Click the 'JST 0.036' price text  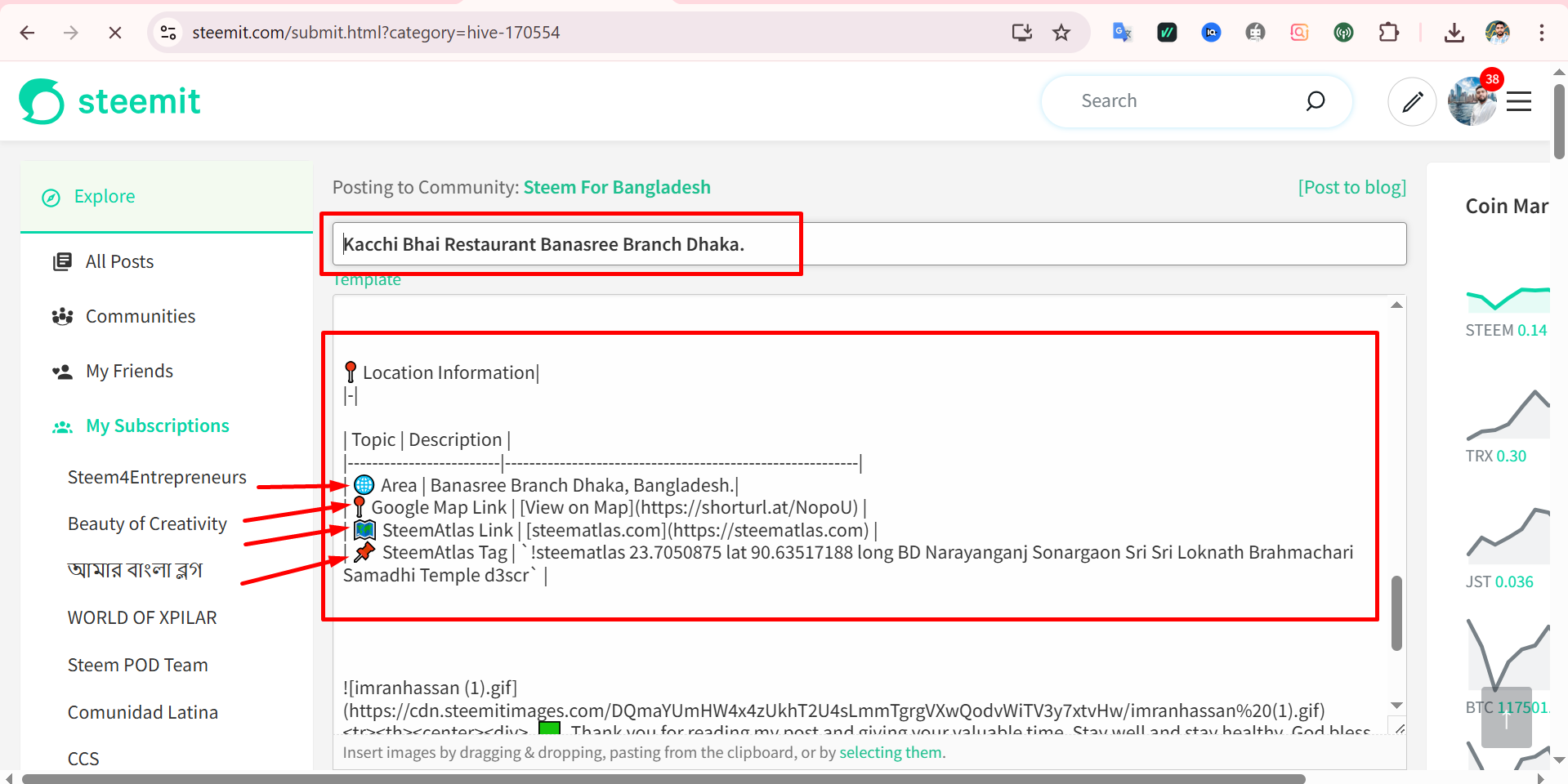click(x=1499, y=582)
